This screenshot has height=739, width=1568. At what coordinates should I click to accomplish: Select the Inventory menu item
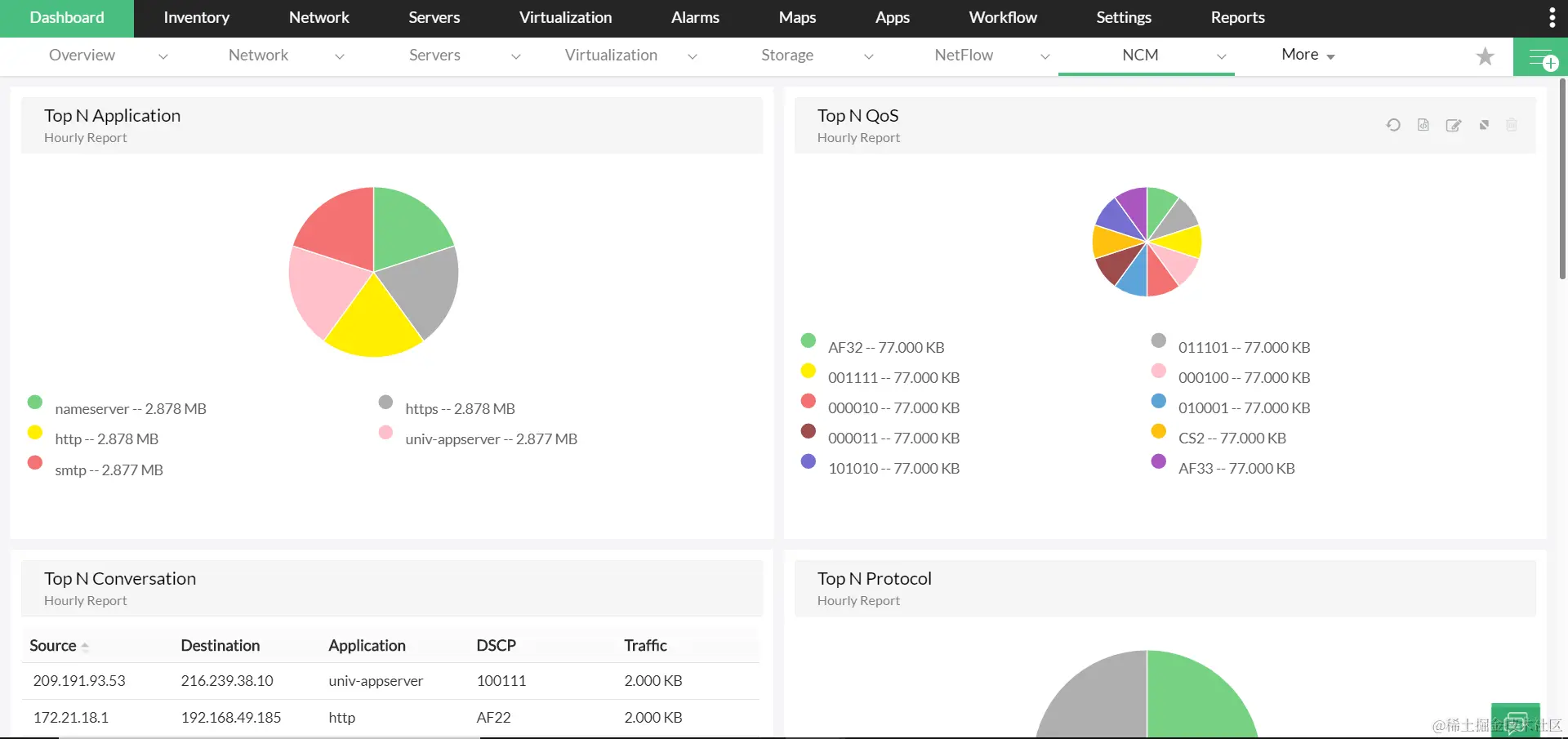pyautogui.click(x=195, y=17)
